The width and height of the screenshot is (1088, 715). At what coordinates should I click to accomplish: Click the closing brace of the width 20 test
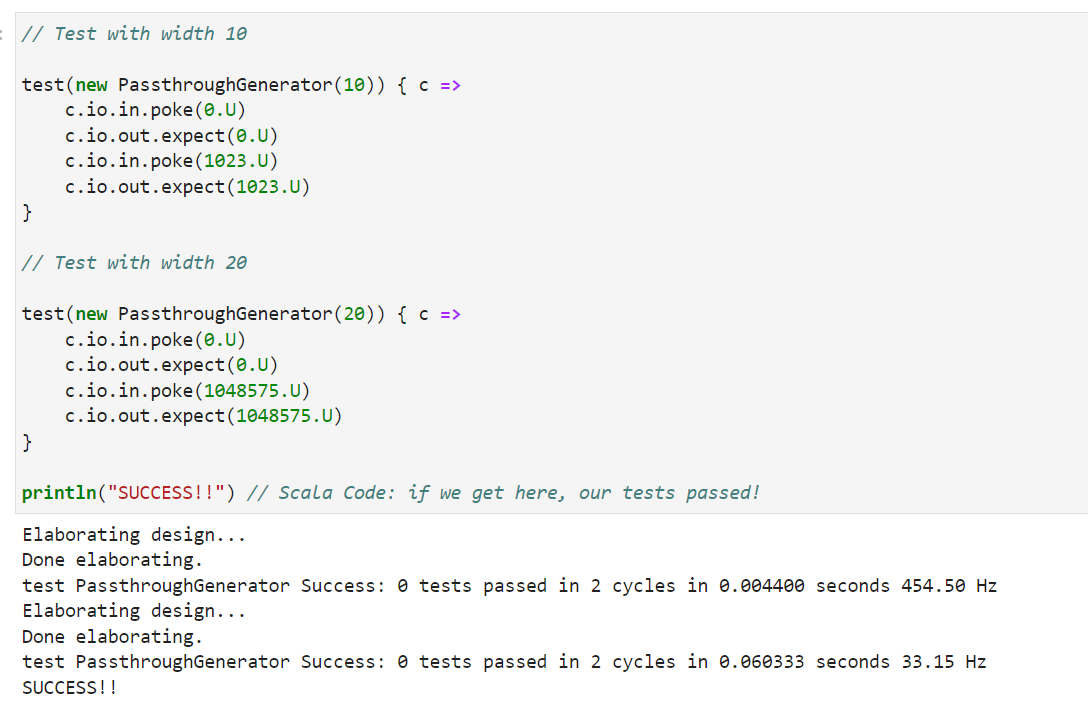27,441
